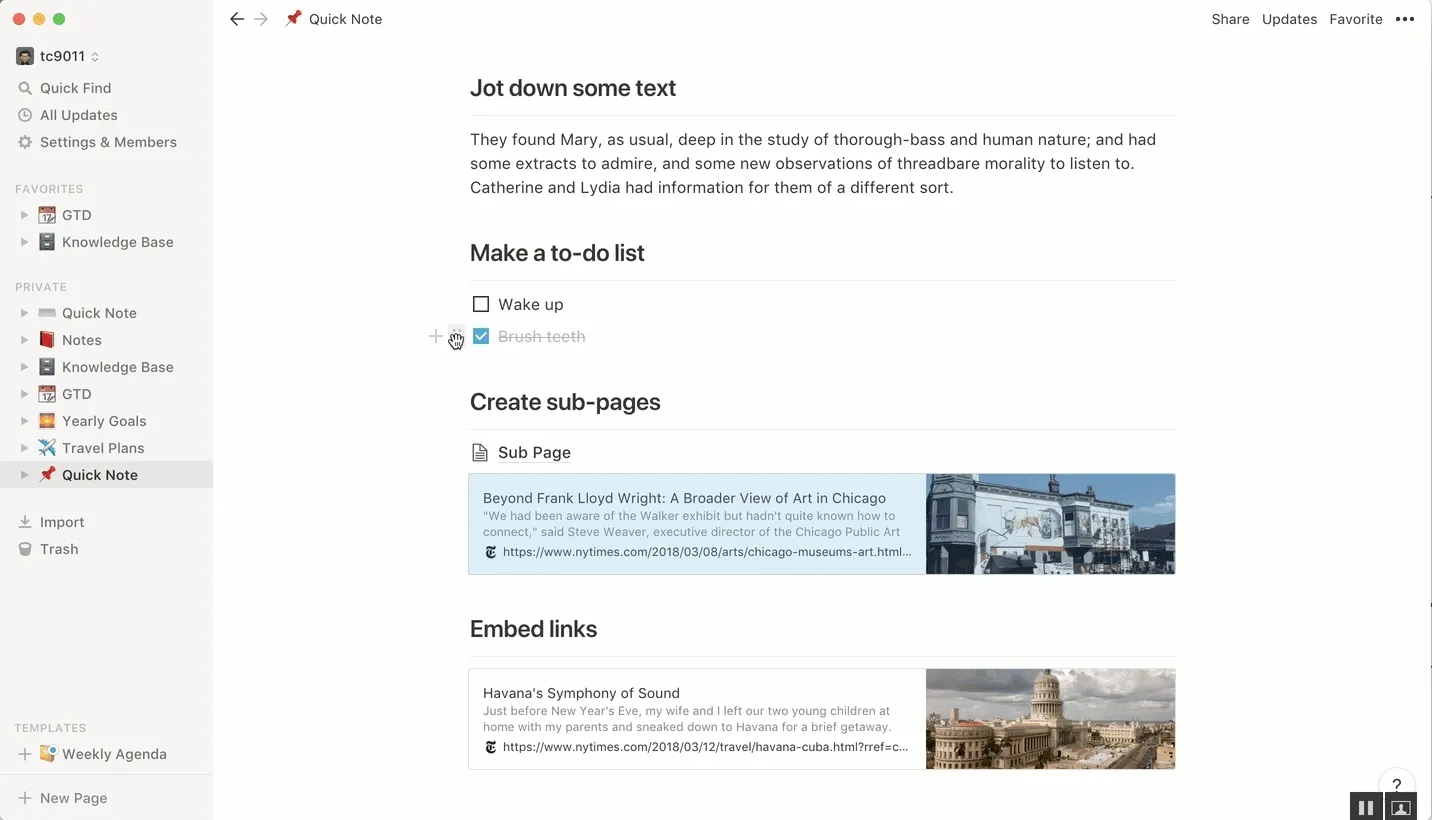Open the three-dot page options menu
The image size is (1432, 820).
coord(1405,19)
